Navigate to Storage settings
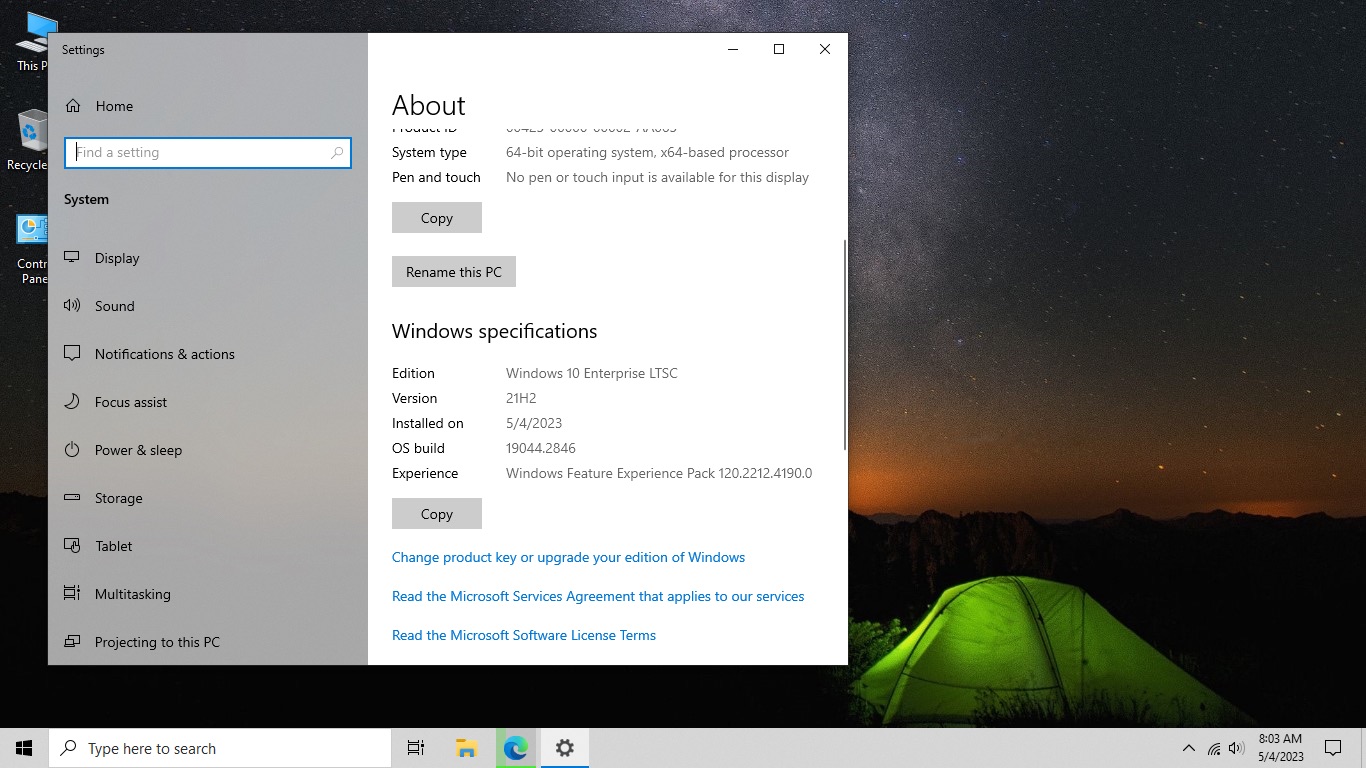The width and height of the screenshot is (1366, 768). click(208, 498)
